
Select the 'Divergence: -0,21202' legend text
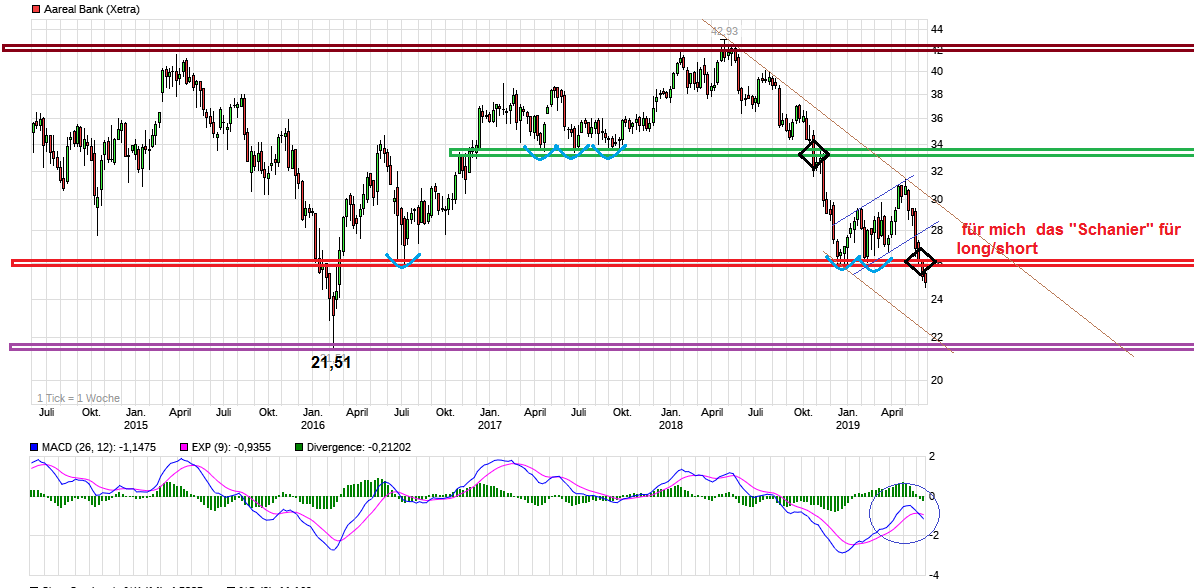click(x=359, y=448)
